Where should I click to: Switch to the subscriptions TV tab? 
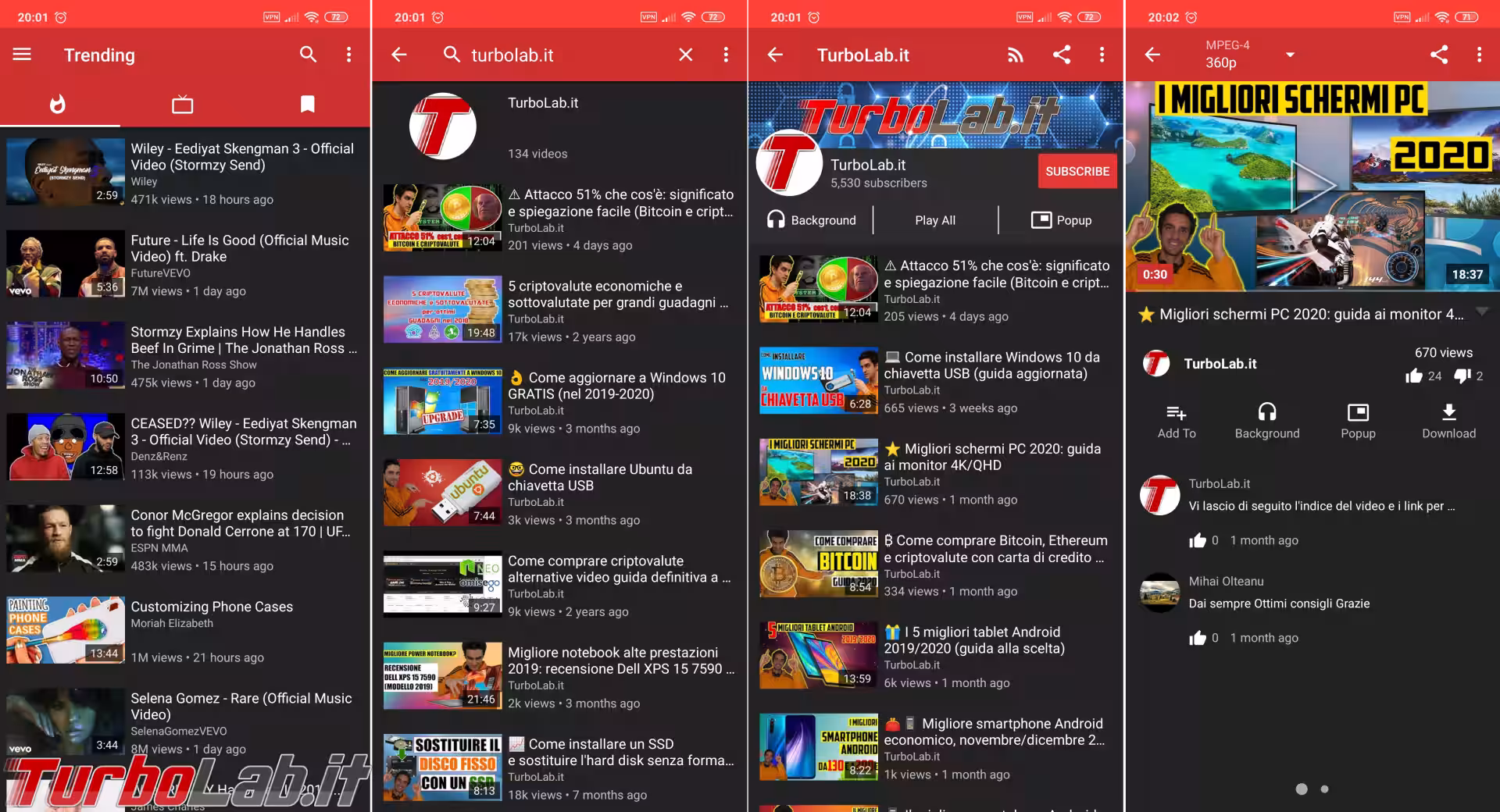click(x=183, y=104)
